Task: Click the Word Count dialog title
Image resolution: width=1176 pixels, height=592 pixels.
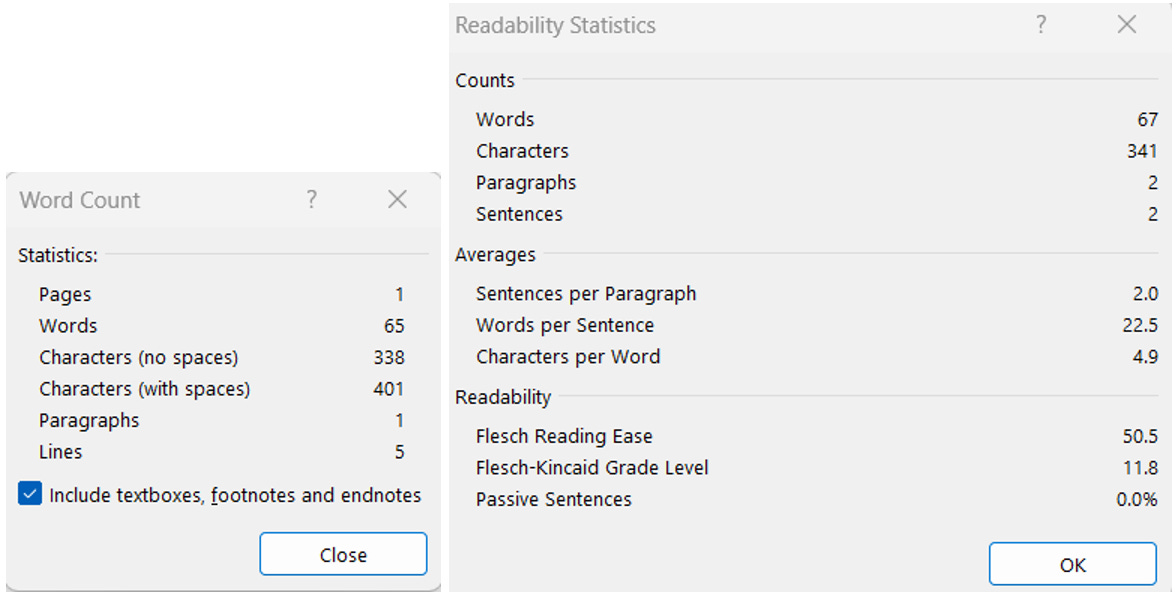Action: [80, 200]
